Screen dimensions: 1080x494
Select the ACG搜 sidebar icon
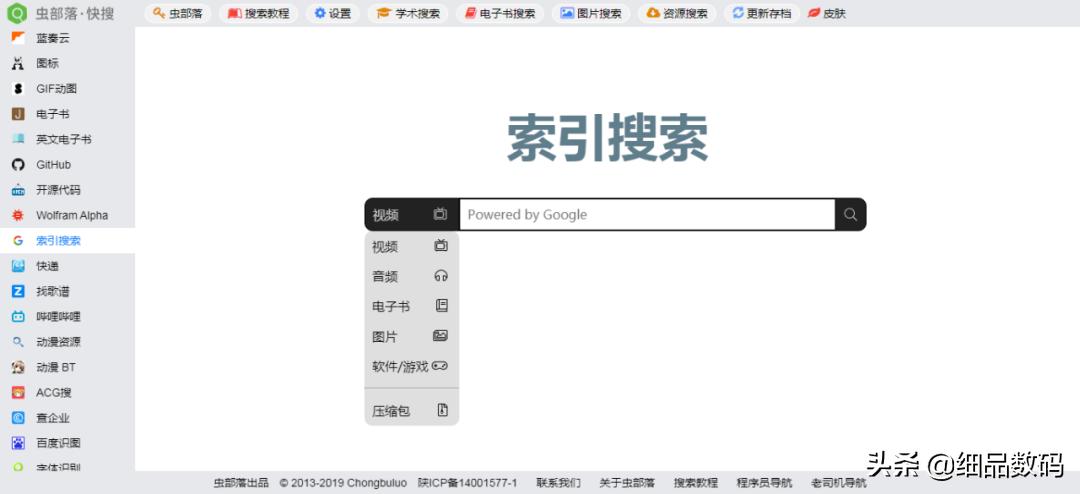(19, 393)
